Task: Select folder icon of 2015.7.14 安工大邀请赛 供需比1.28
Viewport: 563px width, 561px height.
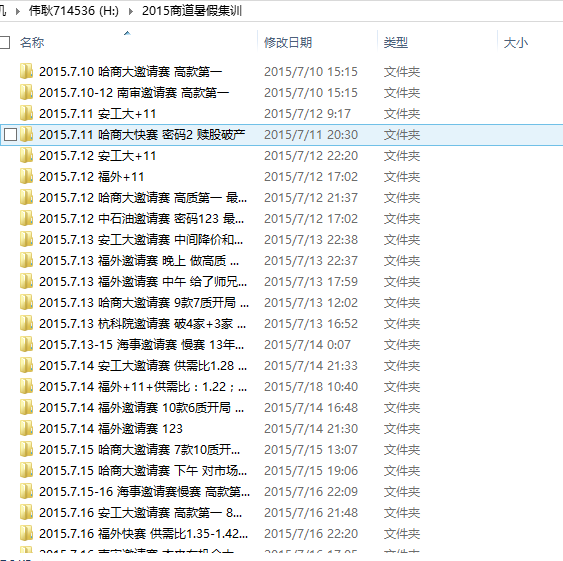Action: 27,365
